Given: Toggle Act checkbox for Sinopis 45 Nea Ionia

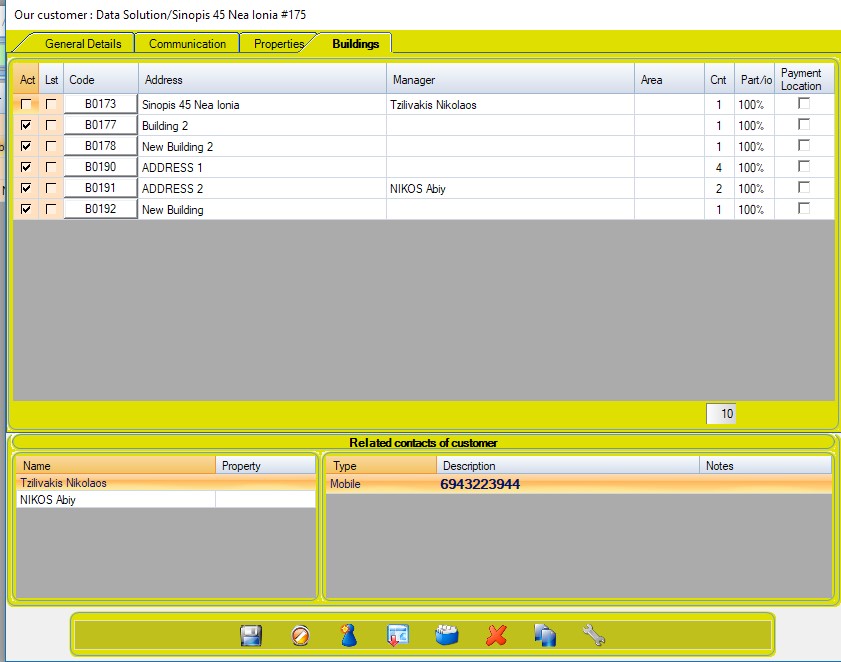Looking at the screenshot, I should pyautogui.click(x=26, y=104).
